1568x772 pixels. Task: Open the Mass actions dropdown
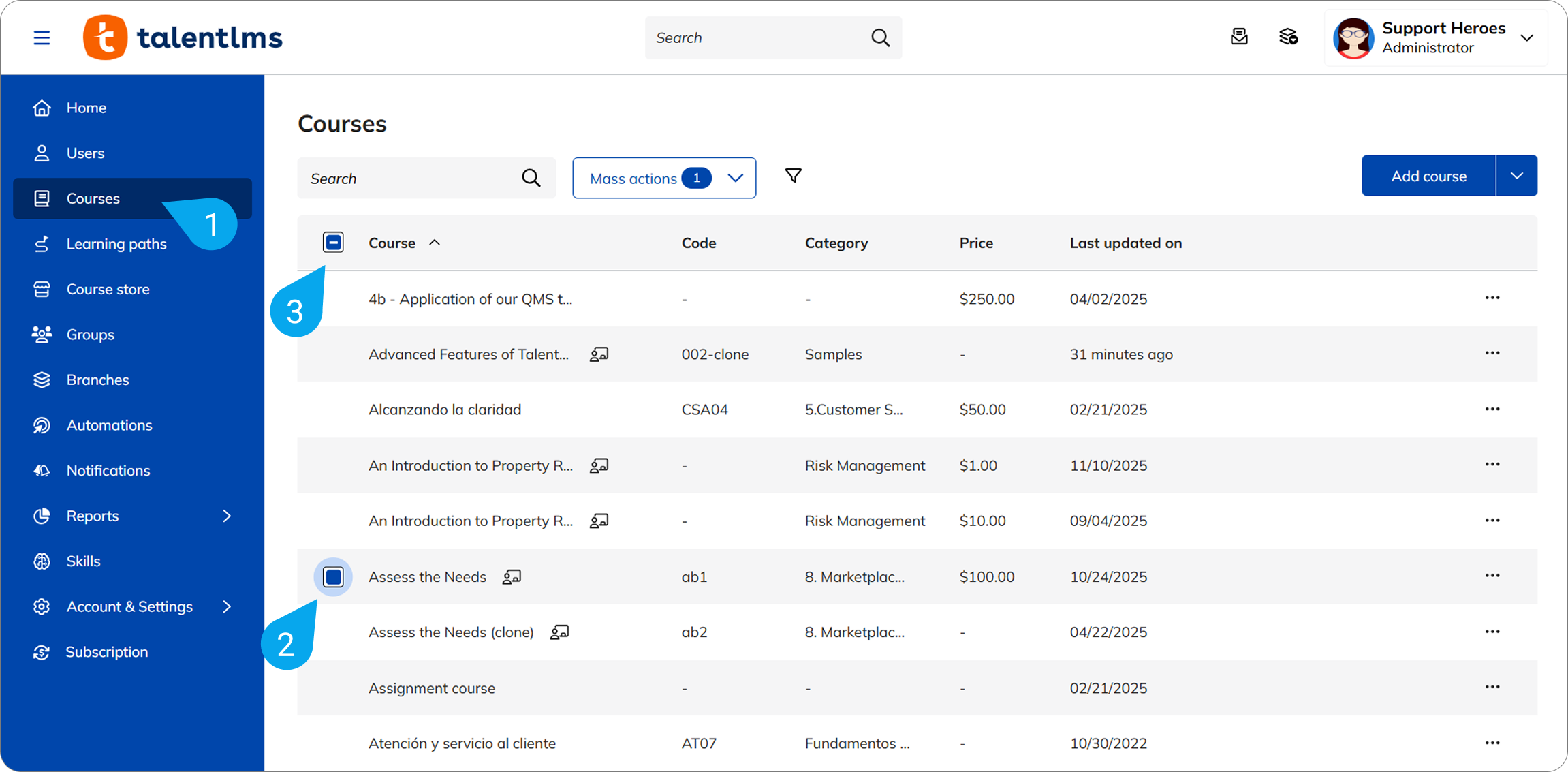(664, 178)
